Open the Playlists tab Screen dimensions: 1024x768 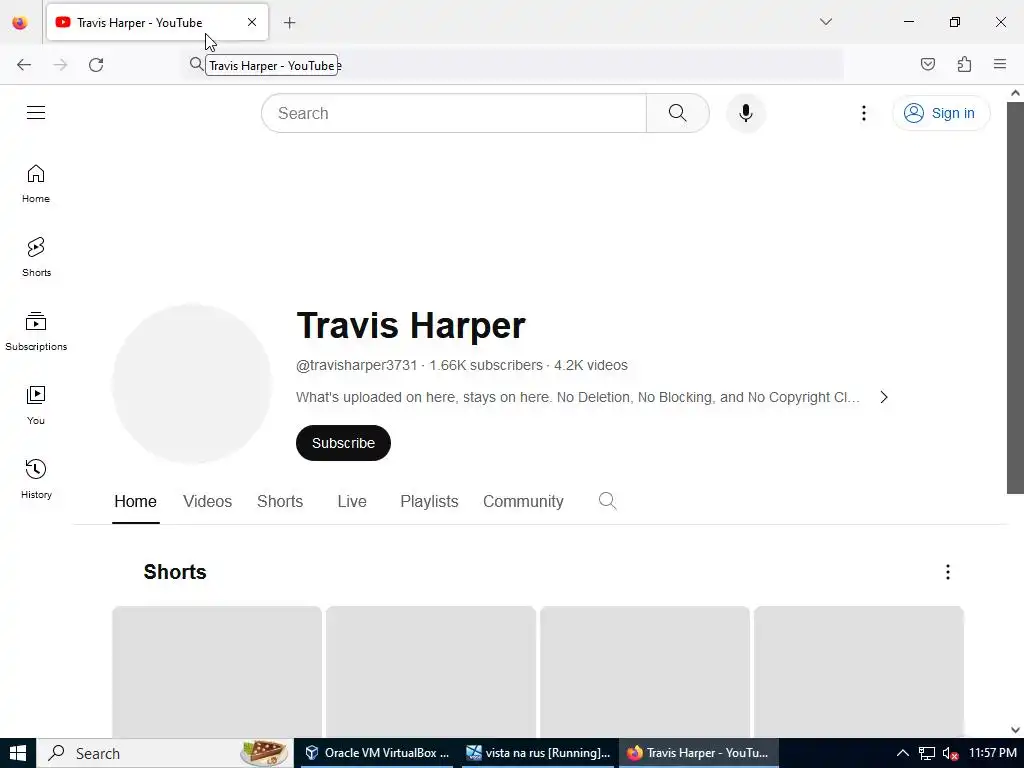pyautogui.click(x=429, y=502)
